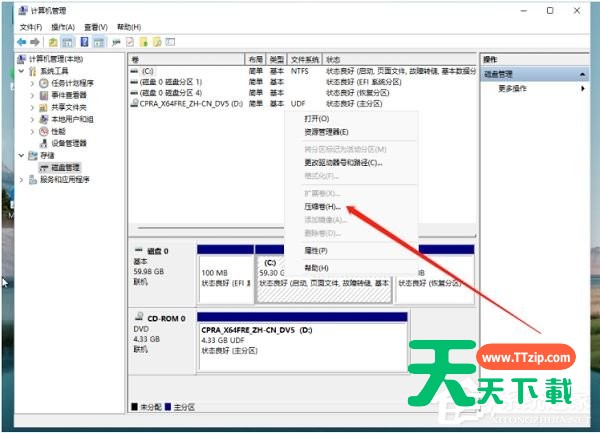
Task: Click the plug connection icon in the toolbar
Action: coord(116,42)
